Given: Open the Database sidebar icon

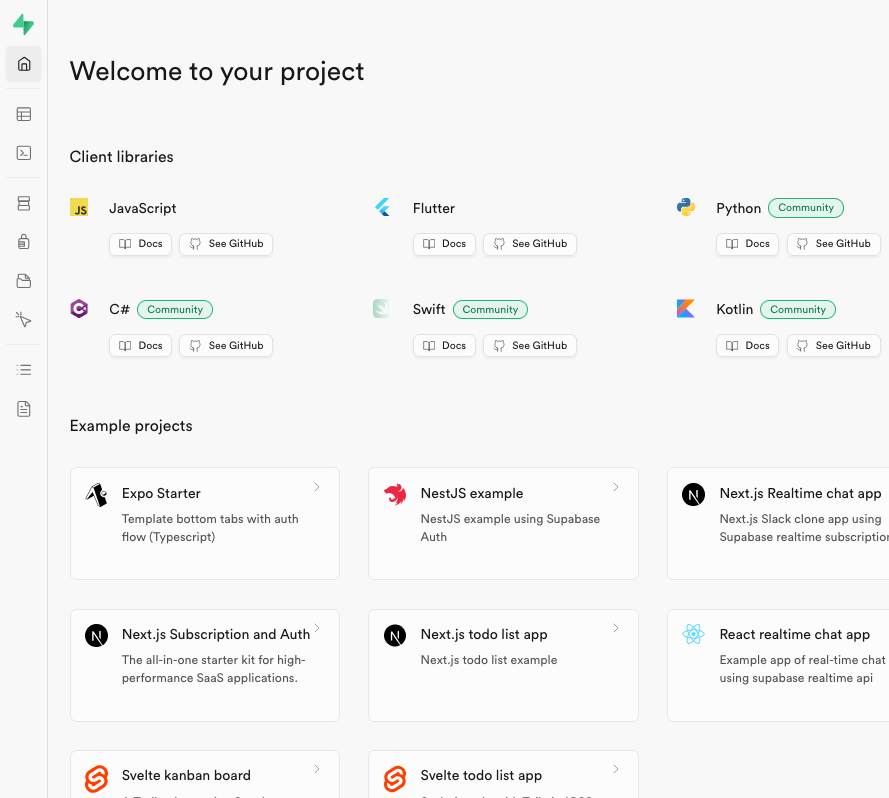Looking at the screenshot, I should pos(23,203).
